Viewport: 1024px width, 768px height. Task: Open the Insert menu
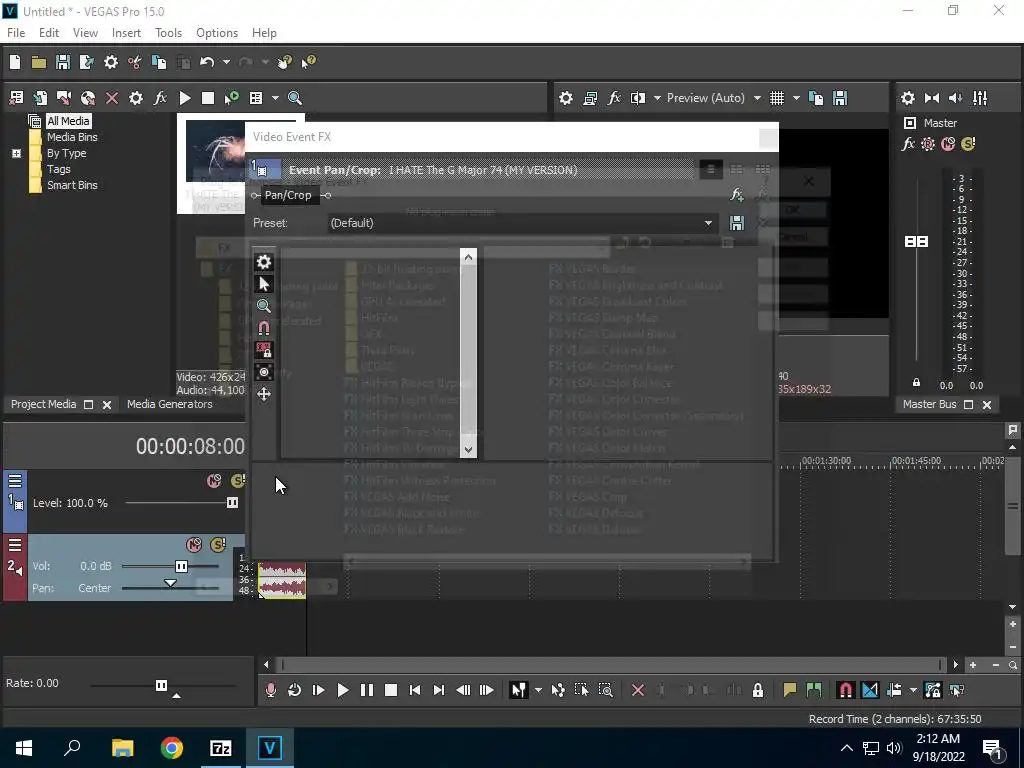coord(126,33)
